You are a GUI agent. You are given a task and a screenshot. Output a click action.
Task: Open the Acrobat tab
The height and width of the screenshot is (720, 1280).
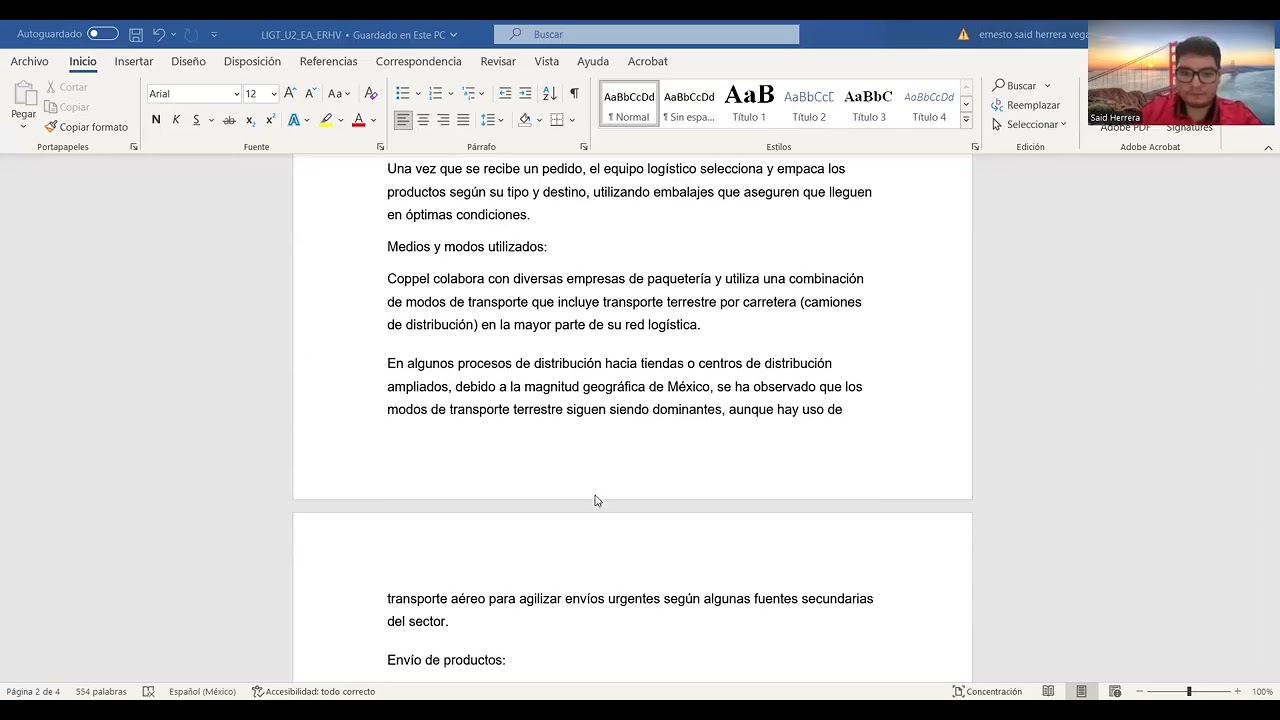click(x=647, y=61)
